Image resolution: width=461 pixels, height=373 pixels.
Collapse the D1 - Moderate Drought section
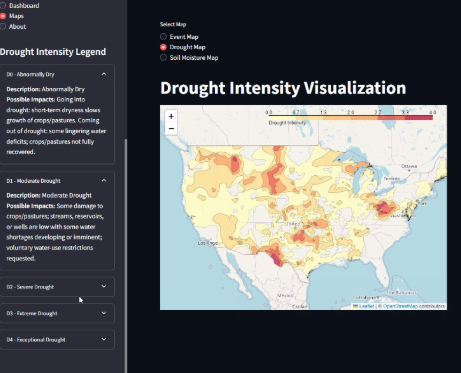coord(57,181)
